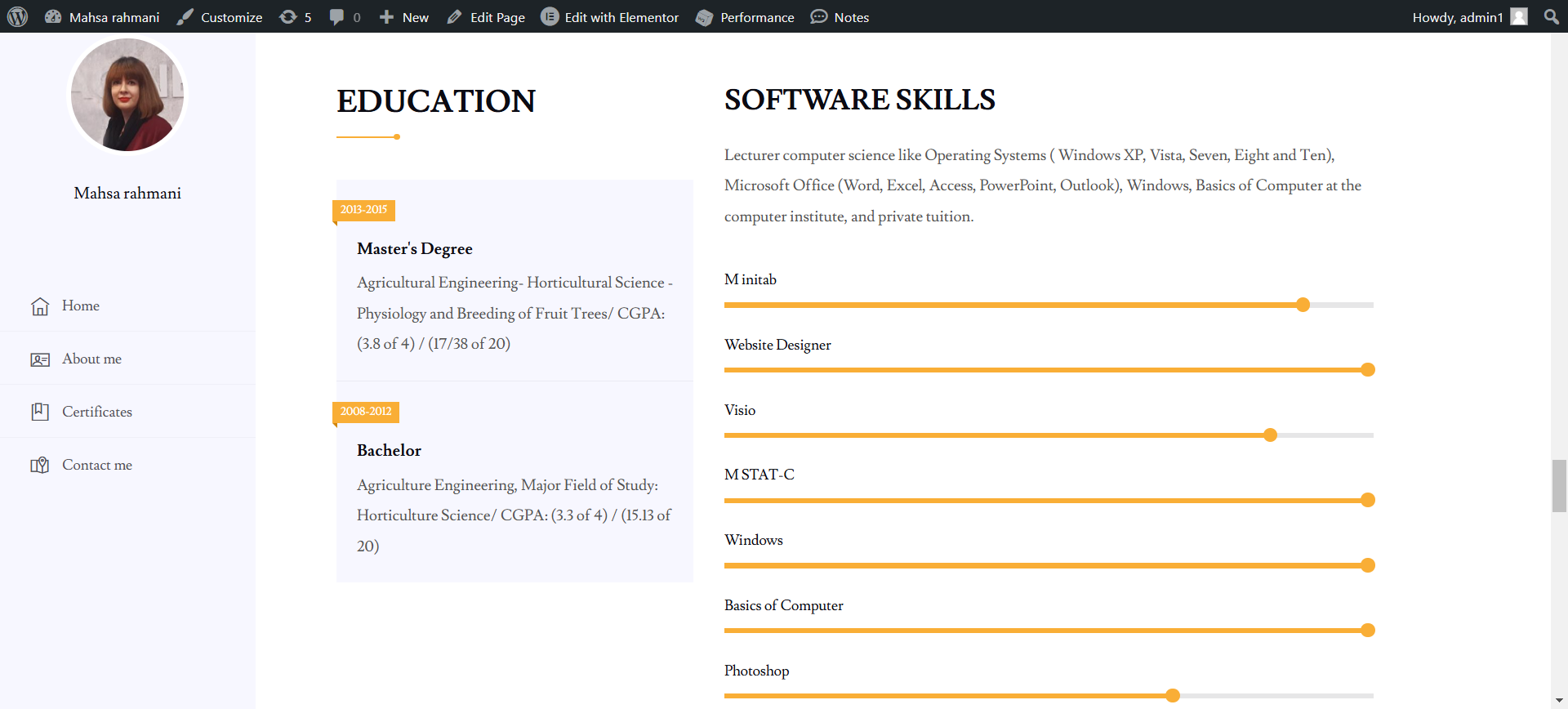The image size is (1568, 709).
Task: Open the Performance menu
Action: [x=745, y=17]
